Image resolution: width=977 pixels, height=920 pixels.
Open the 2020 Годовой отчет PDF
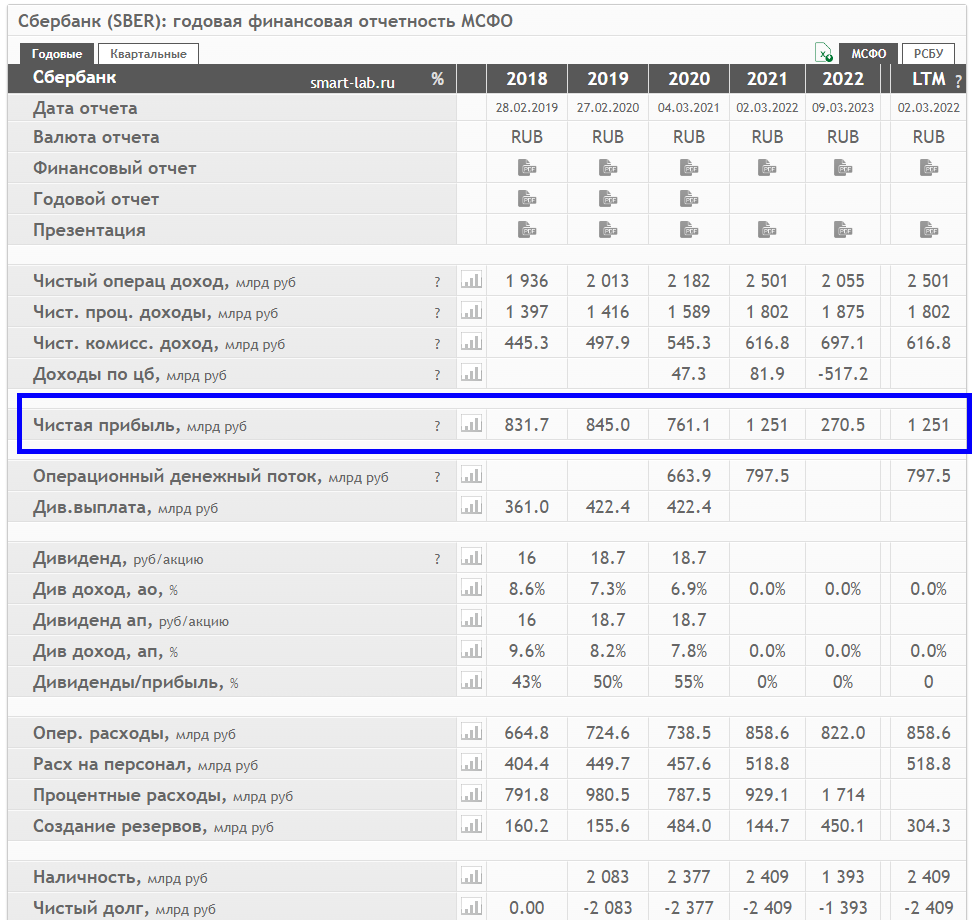coord(689,199)
